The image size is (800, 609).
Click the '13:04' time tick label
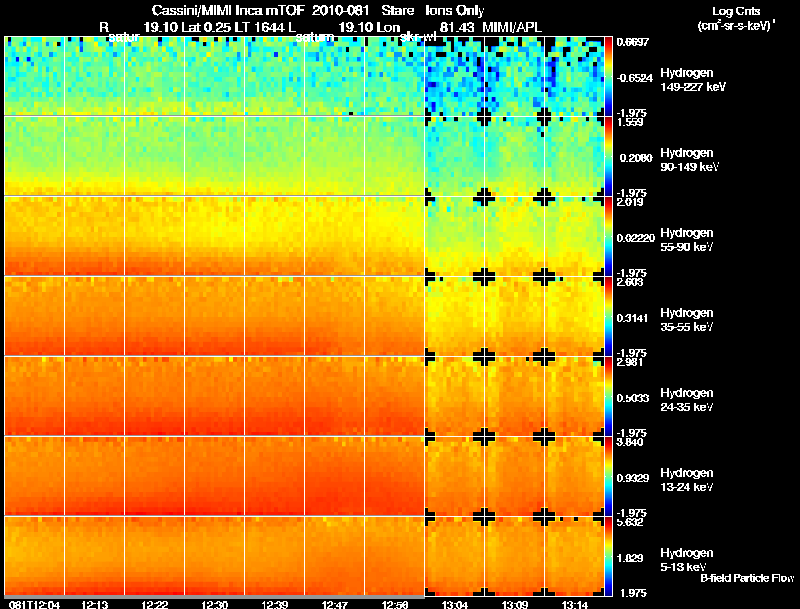455,604
